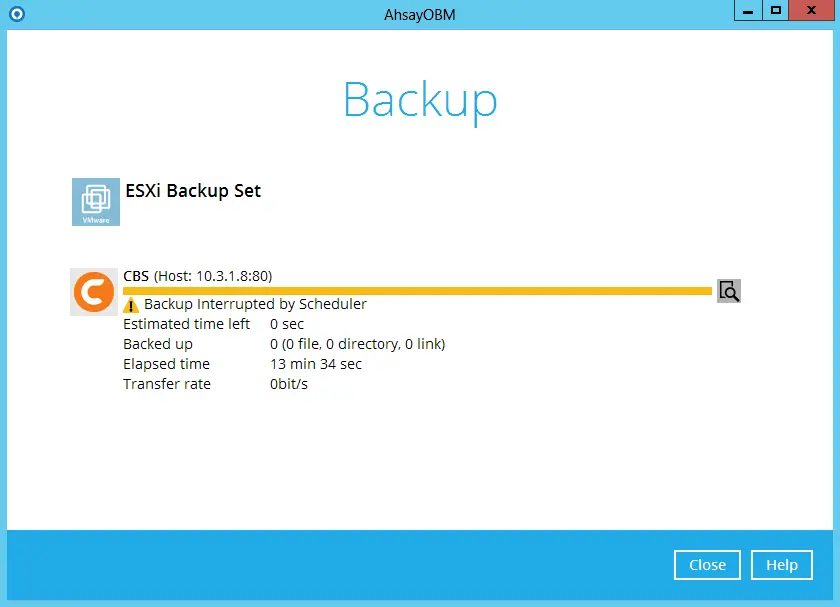Image resolution: width=840 pixels, height=607 pixels.
Task: Click the Backup page heading
Action: (419, 99)
